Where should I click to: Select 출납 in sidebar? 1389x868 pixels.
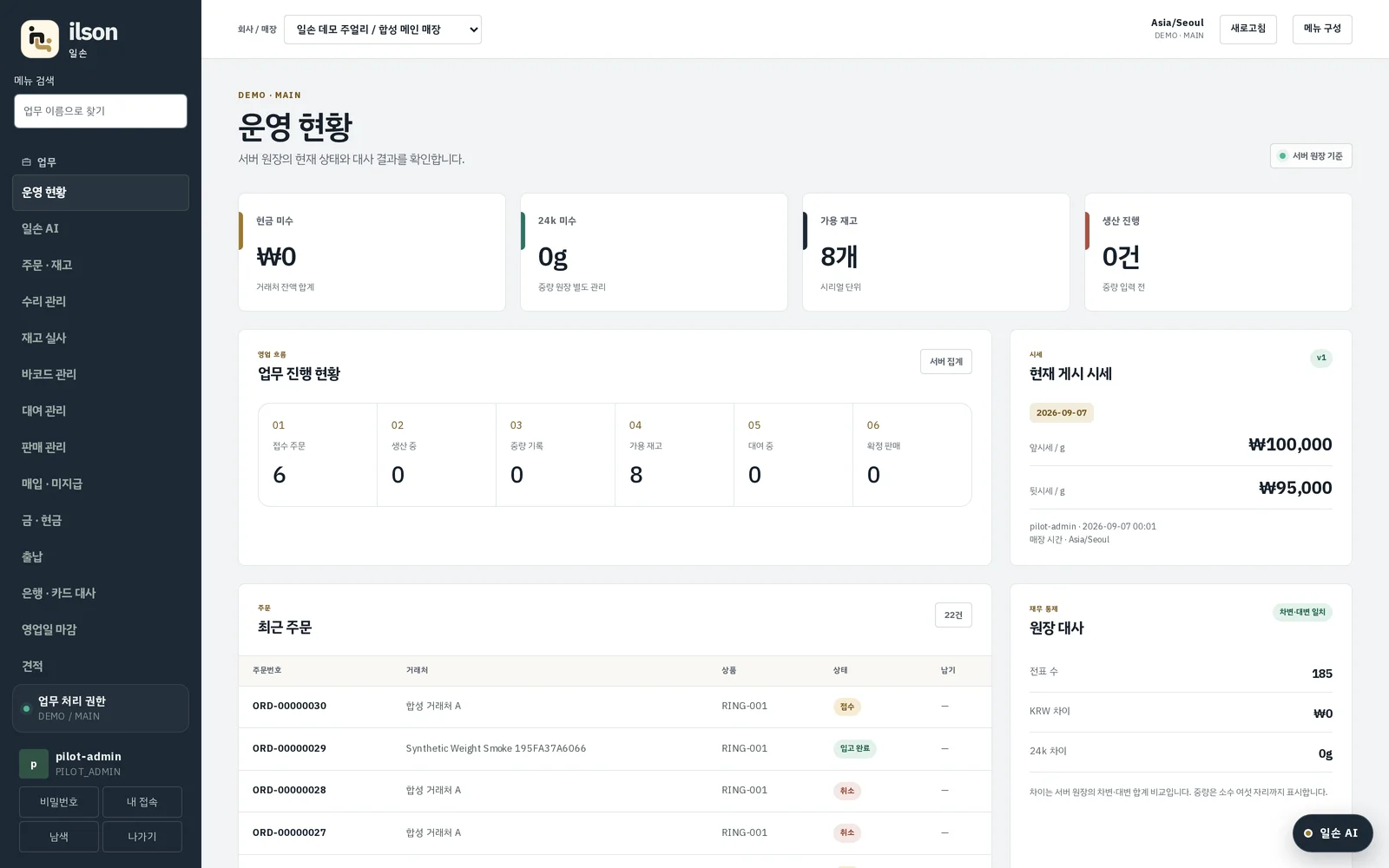coord(101,557)
